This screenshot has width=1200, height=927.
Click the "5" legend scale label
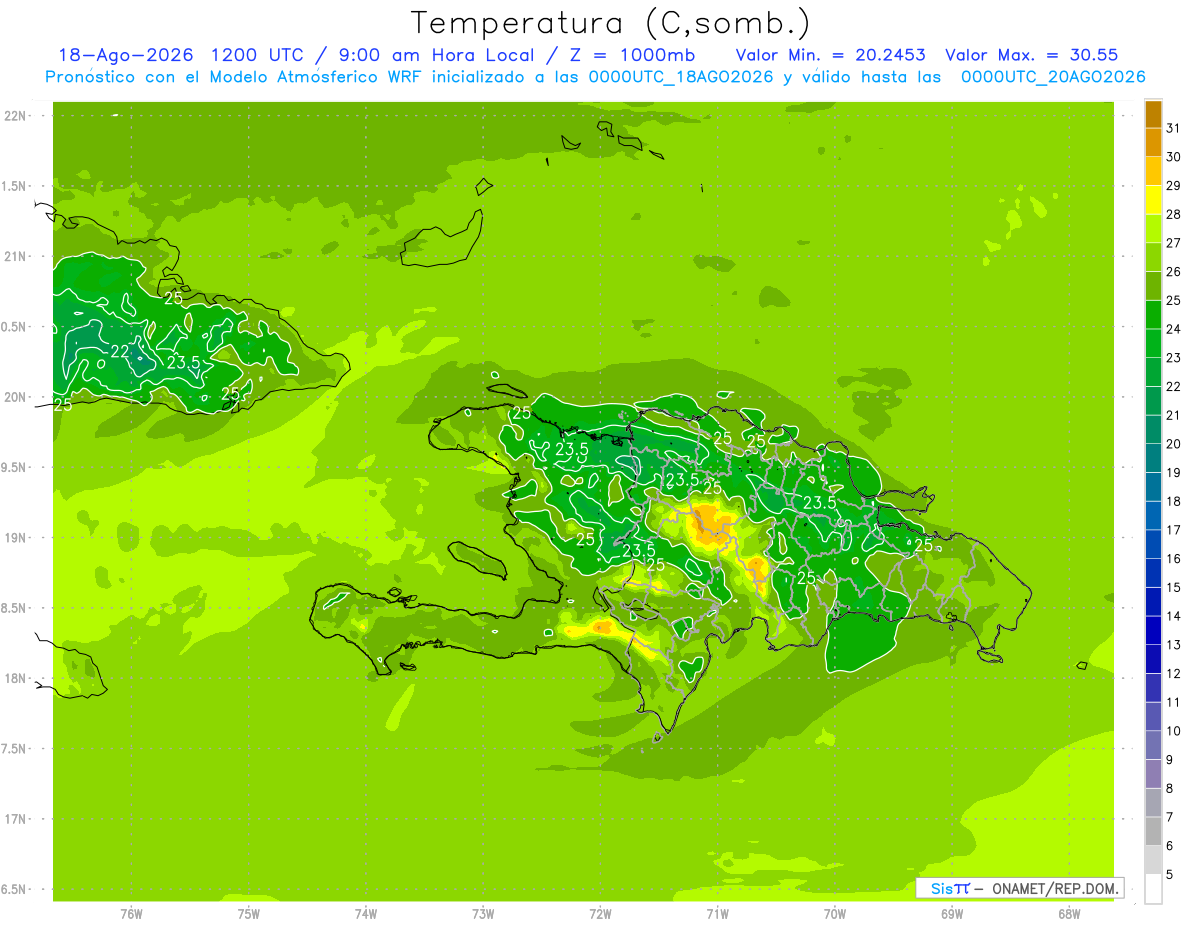[x=1169, y=875]
